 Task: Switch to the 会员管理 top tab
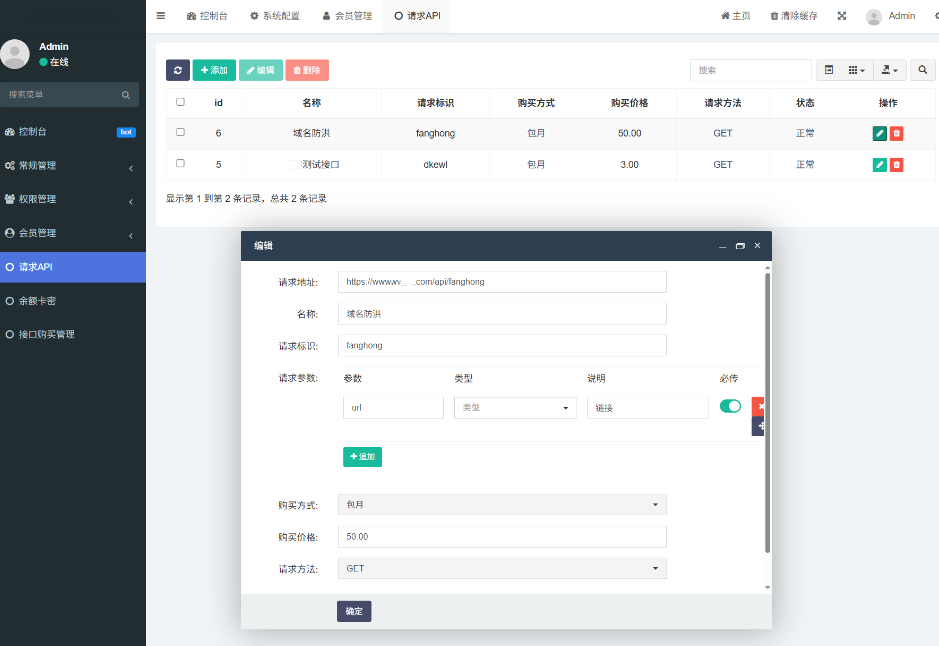[347, 16]
